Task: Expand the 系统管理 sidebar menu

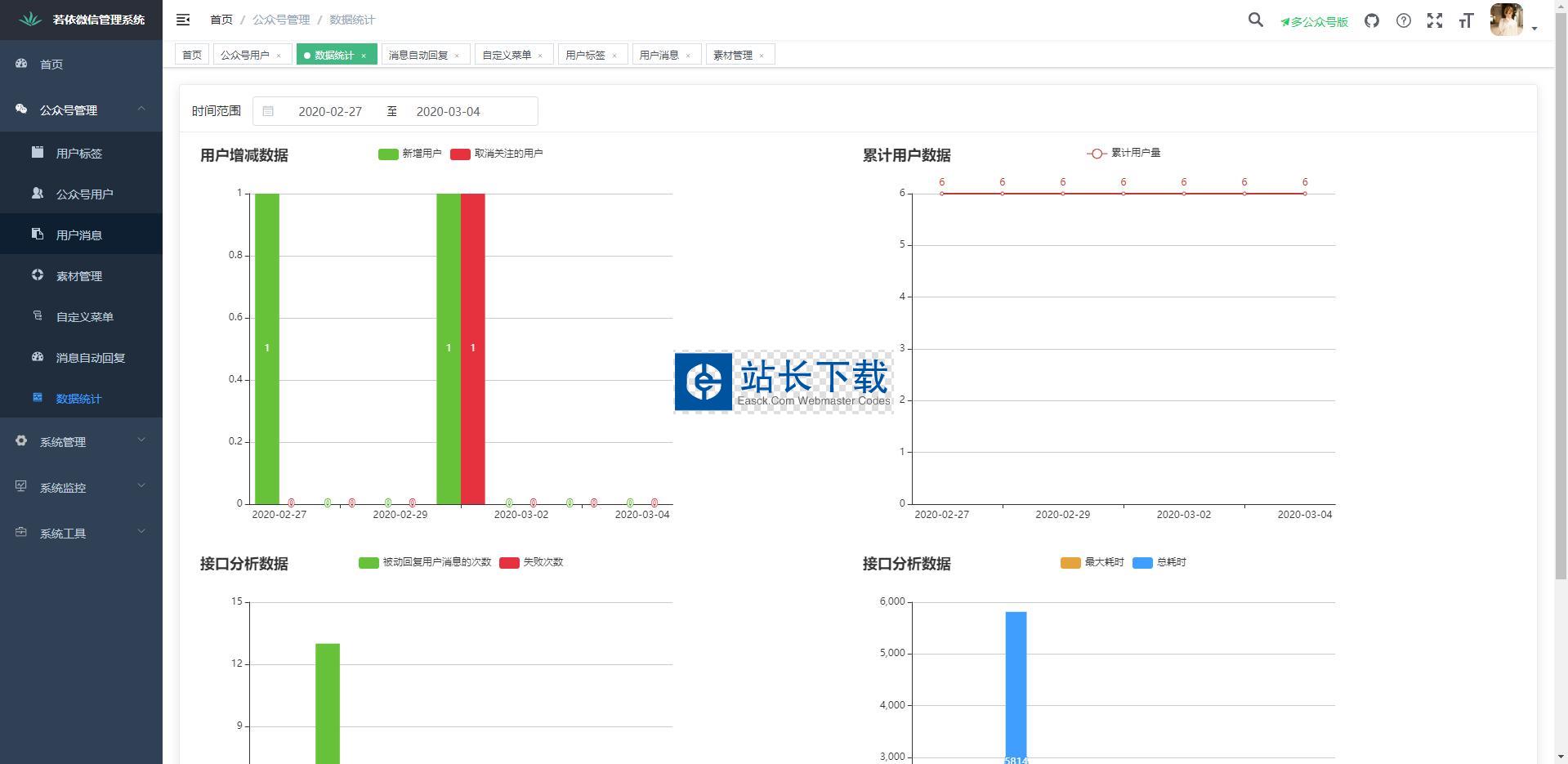Action: tap(81, 441)
